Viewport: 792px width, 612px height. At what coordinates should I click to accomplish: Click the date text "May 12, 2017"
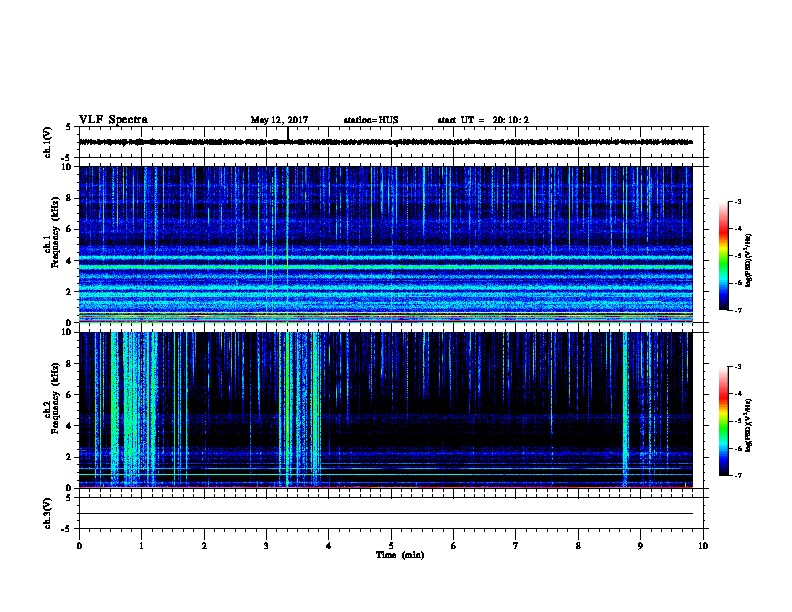(279, 120)
